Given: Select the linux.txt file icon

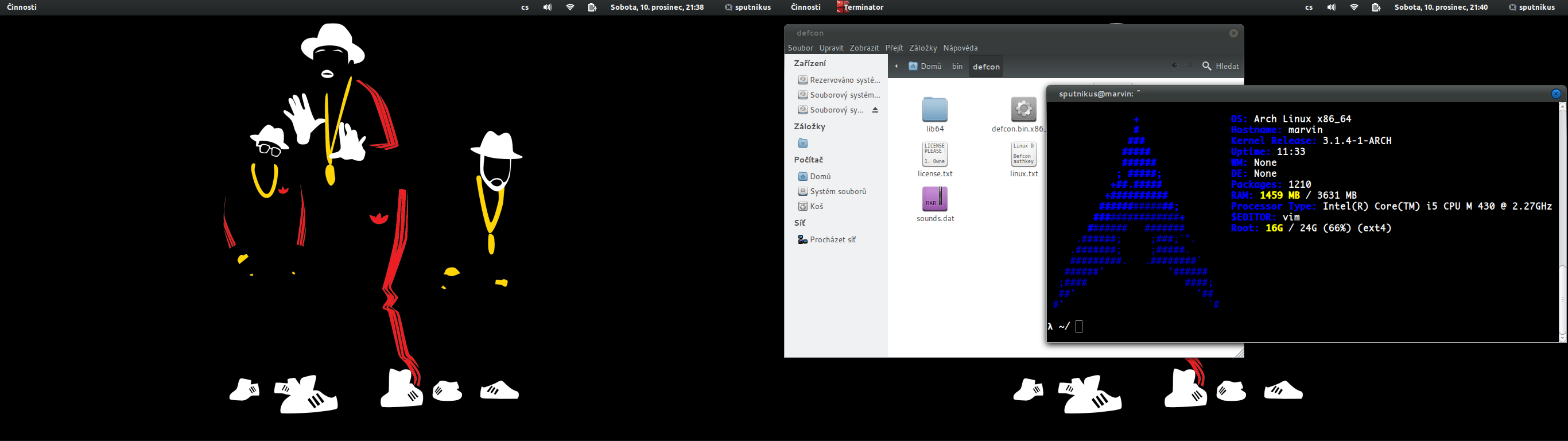Looking at the screenshot, I should pyautogui.click(x=1023, y=154).
